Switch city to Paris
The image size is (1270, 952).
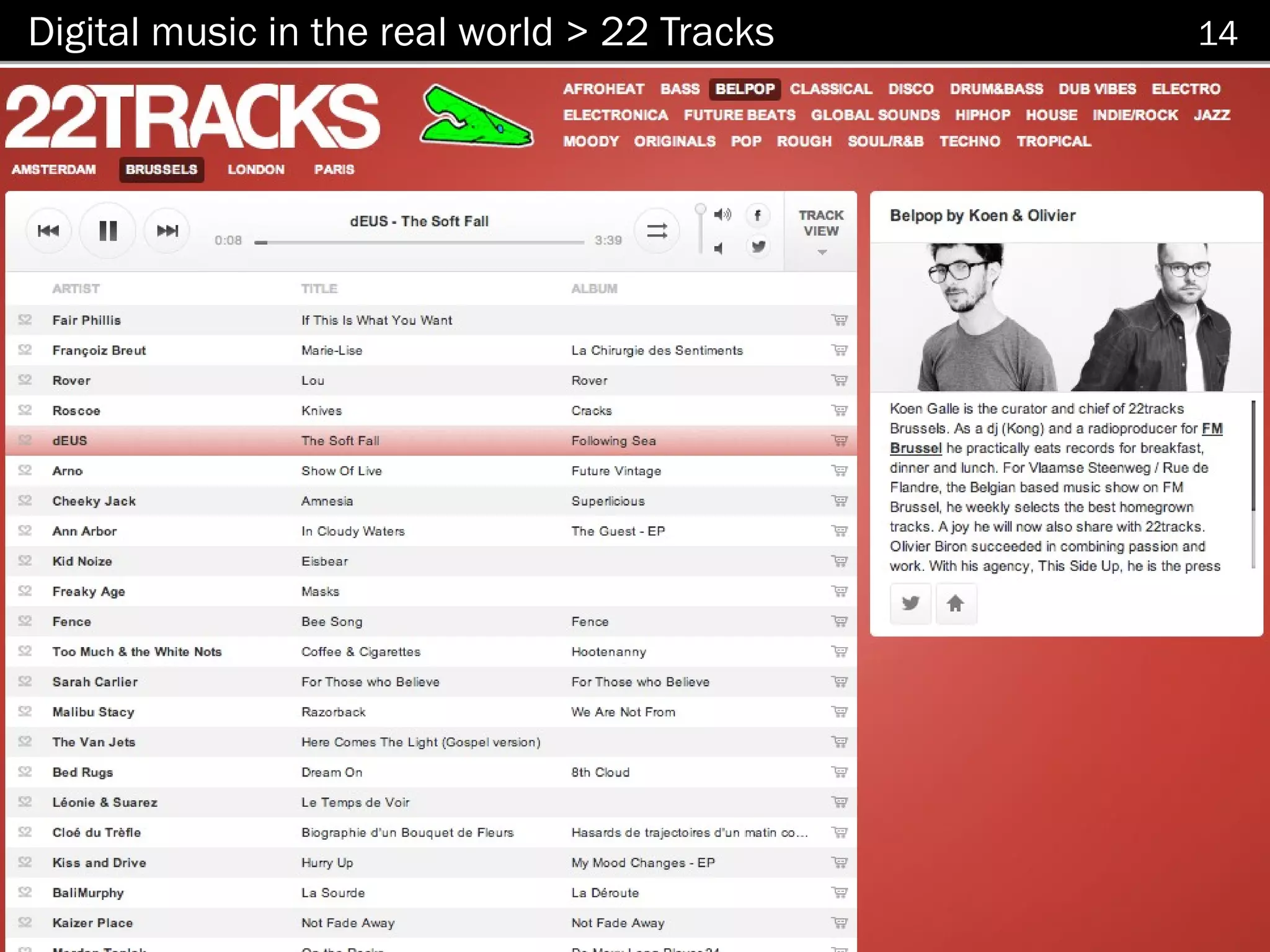(x=334, y=169)
